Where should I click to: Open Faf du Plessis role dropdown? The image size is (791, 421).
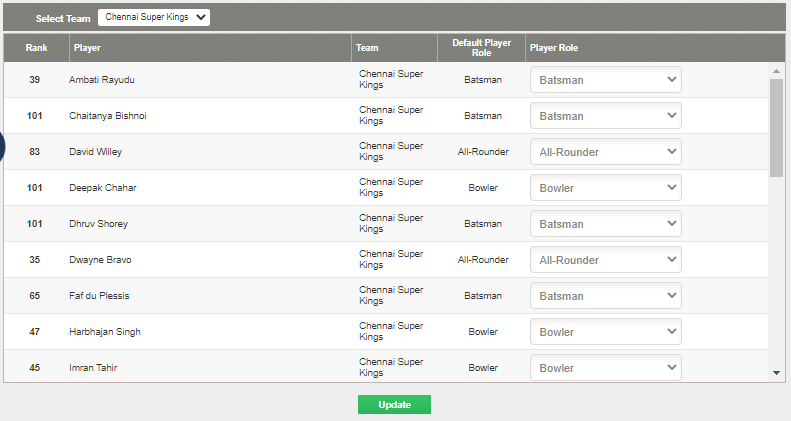605,296
